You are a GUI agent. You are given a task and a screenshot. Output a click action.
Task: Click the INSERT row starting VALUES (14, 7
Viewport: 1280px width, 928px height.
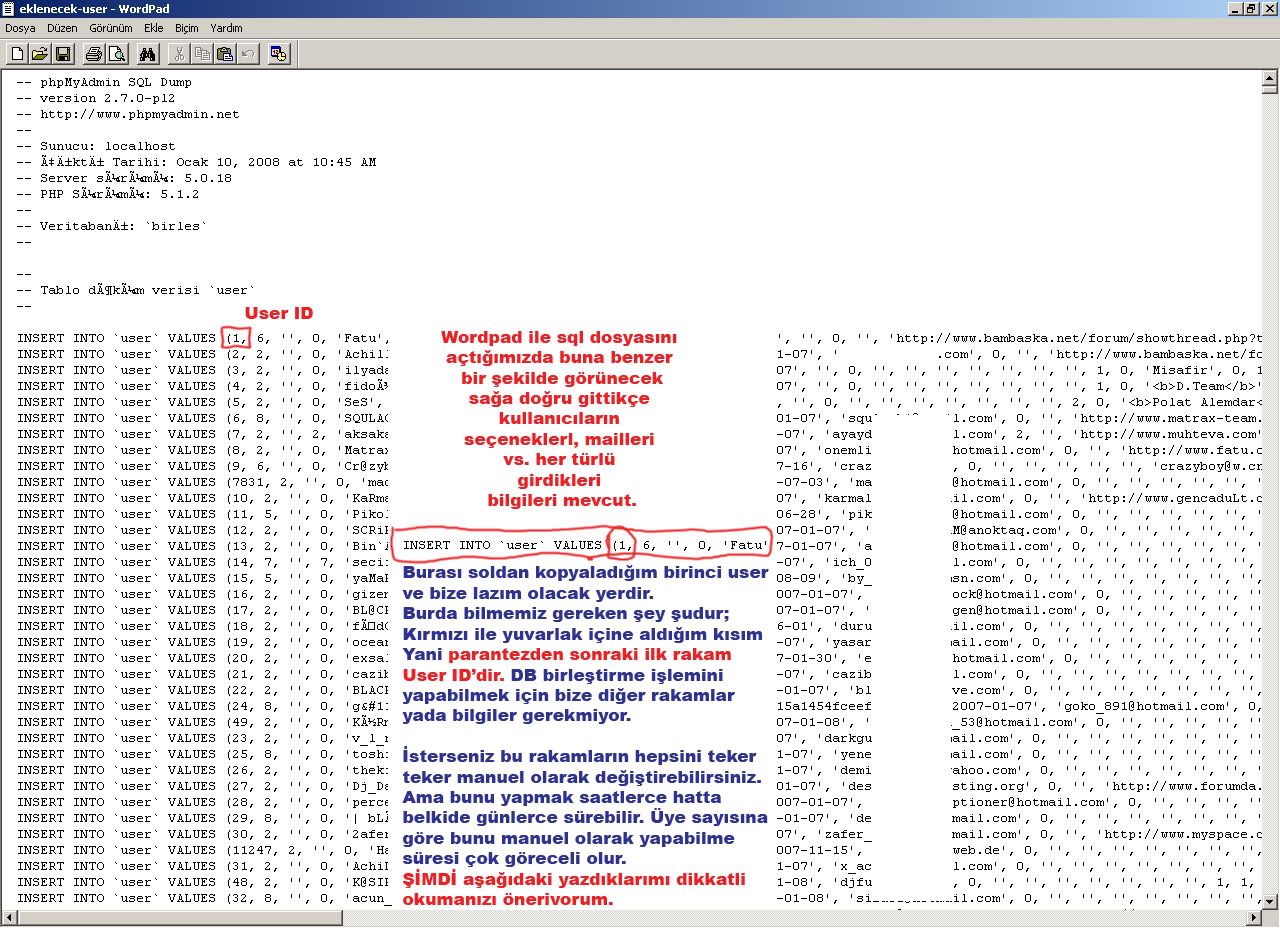pos(203,562)
